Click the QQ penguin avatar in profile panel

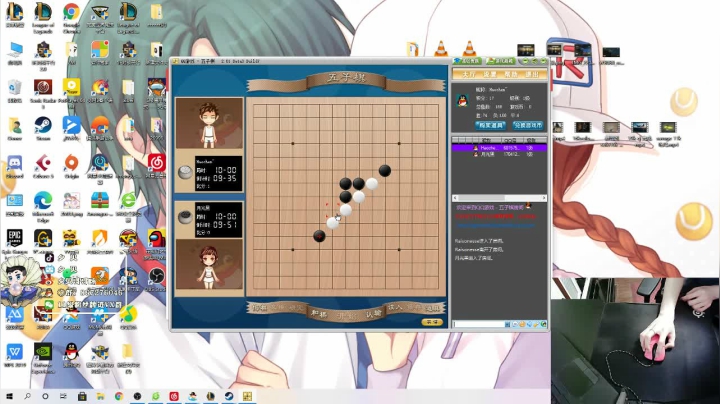pos(462,100)
